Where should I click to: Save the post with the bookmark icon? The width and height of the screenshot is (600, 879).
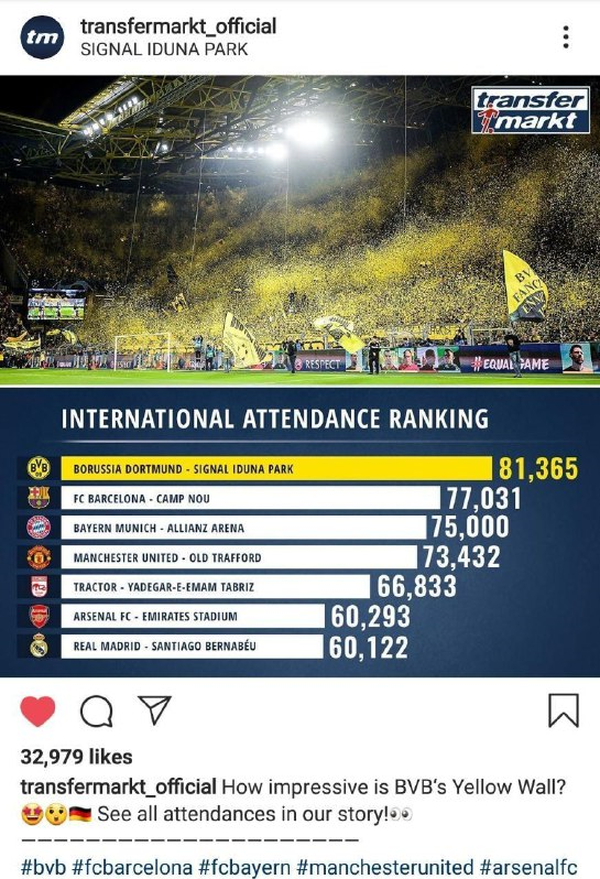[563, 710]
